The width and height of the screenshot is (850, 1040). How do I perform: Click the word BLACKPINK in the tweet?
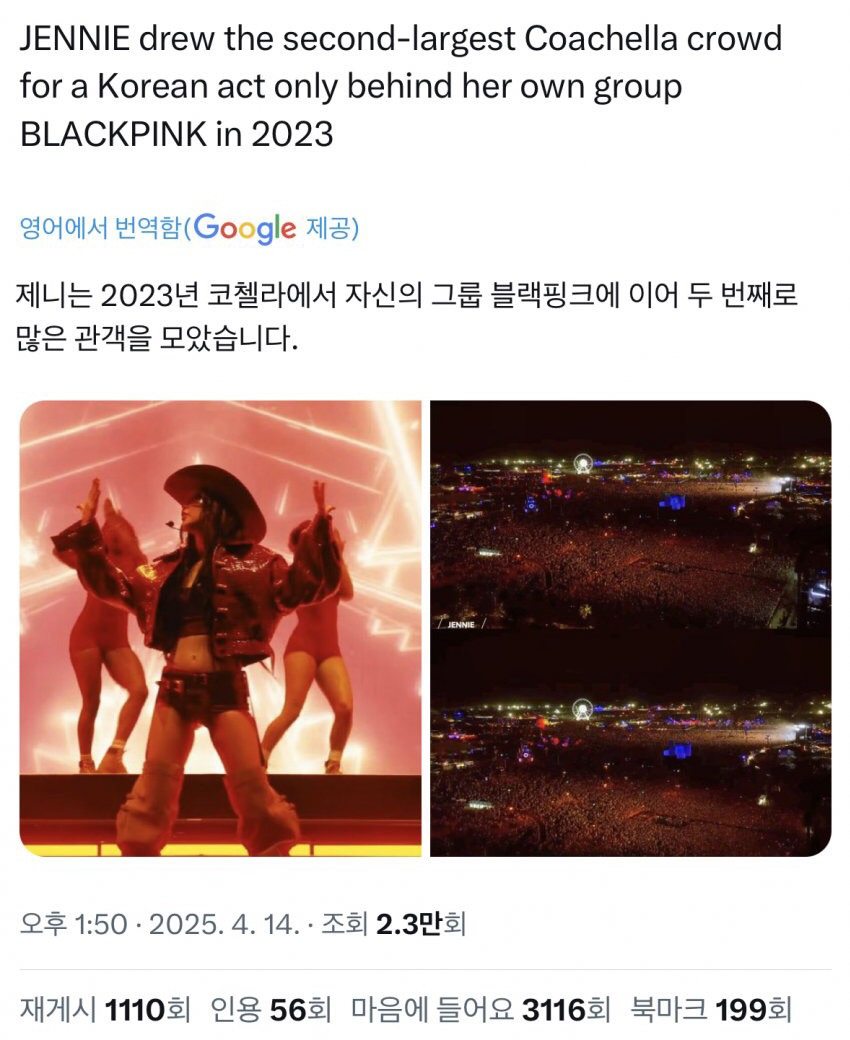tap(113, 134)
